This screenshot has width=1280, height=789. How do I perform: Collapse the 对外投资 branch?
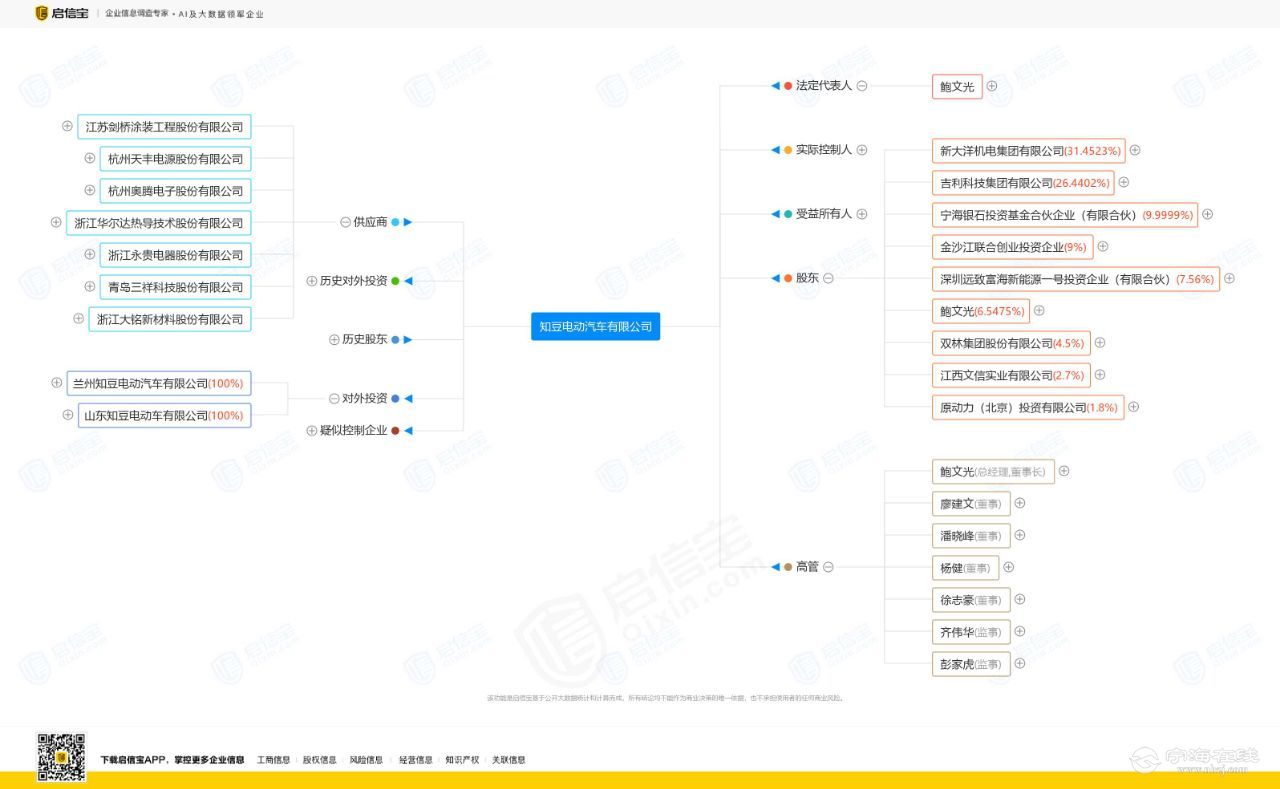tap(334, 398)
